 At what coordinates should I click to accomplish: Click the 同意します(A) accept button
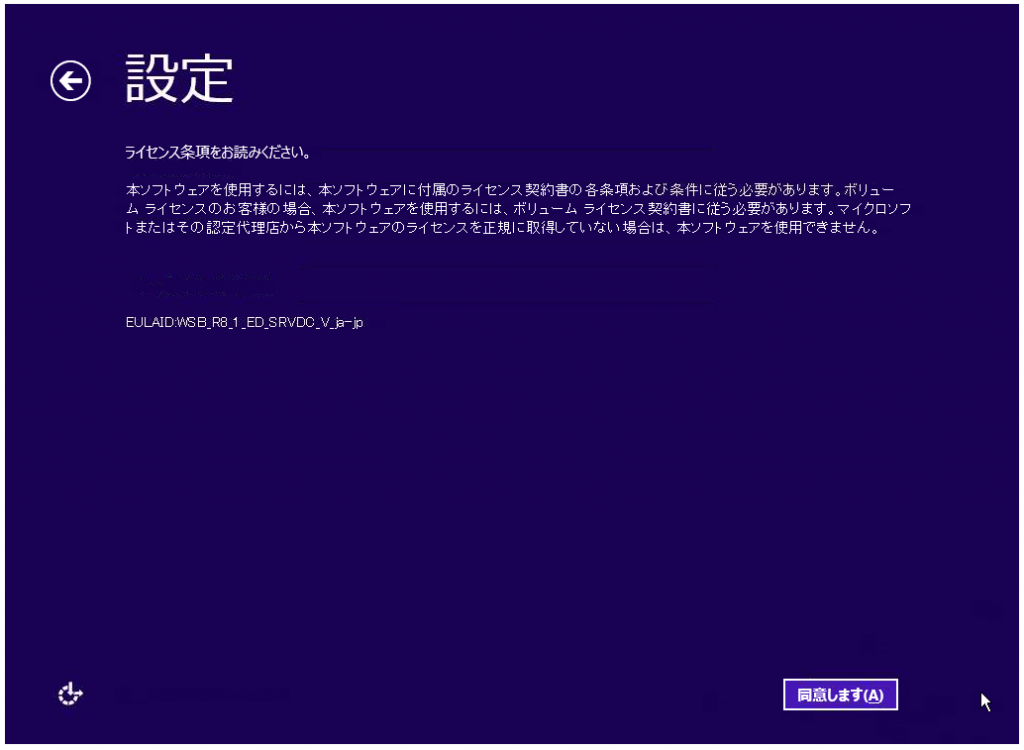840,694
